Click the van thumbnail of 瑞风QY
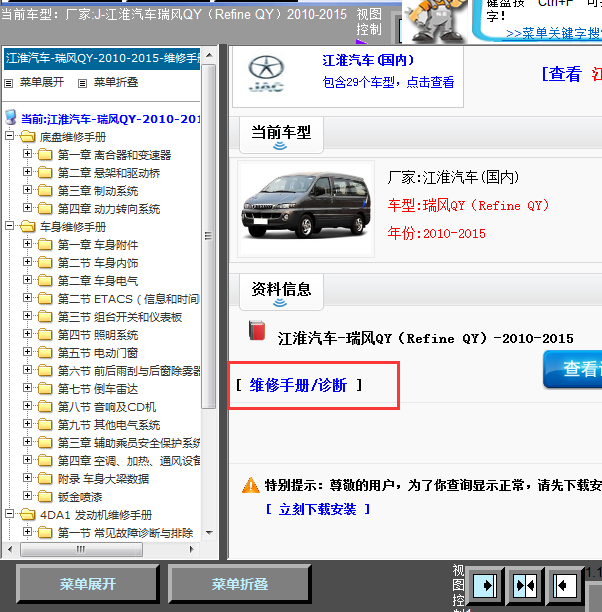Viewport: 602px width, 612px height. (x=306, y=208)
